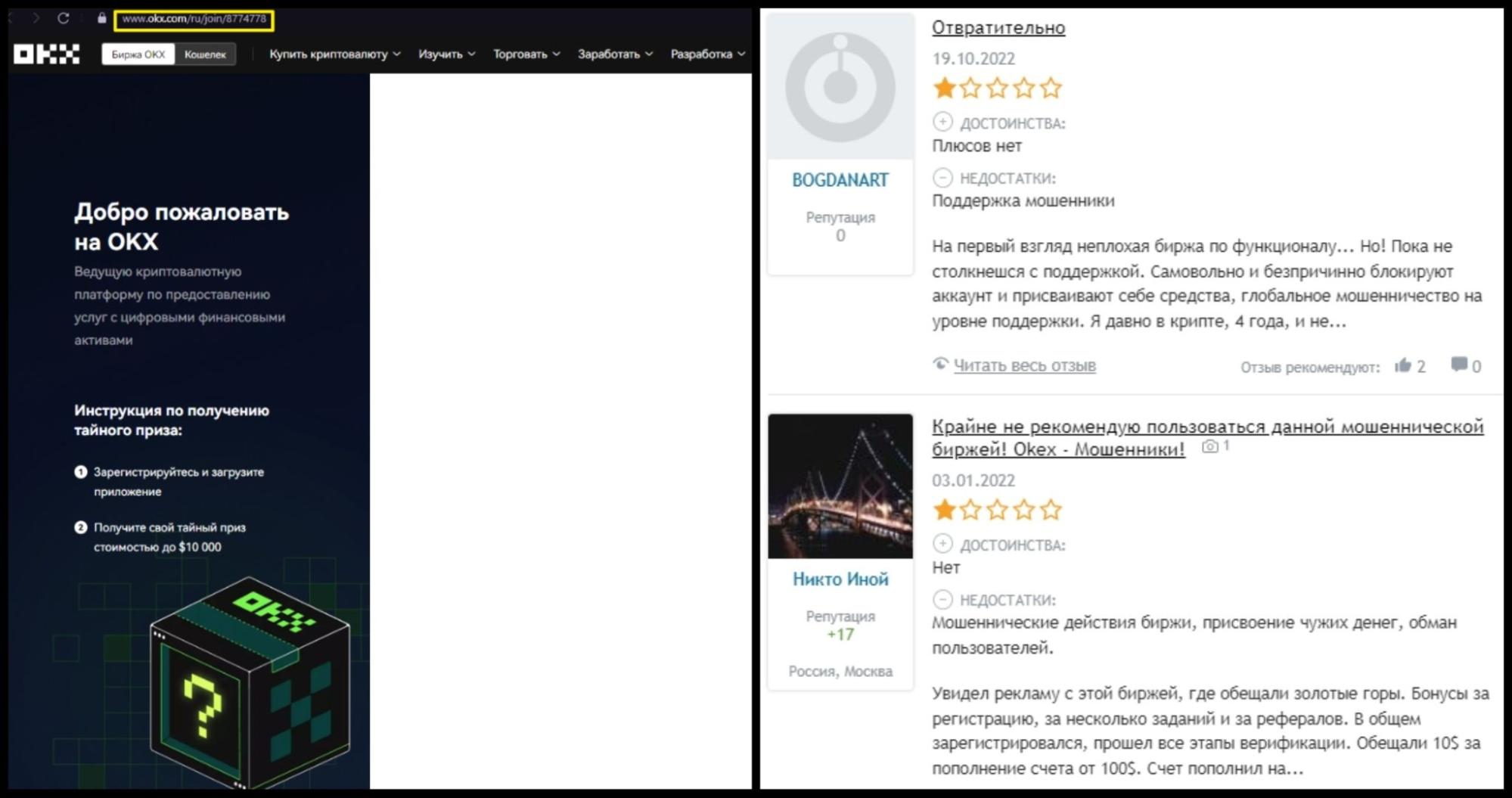
Task: Click the review date 19.10.2022
Action: pos(973,59)
